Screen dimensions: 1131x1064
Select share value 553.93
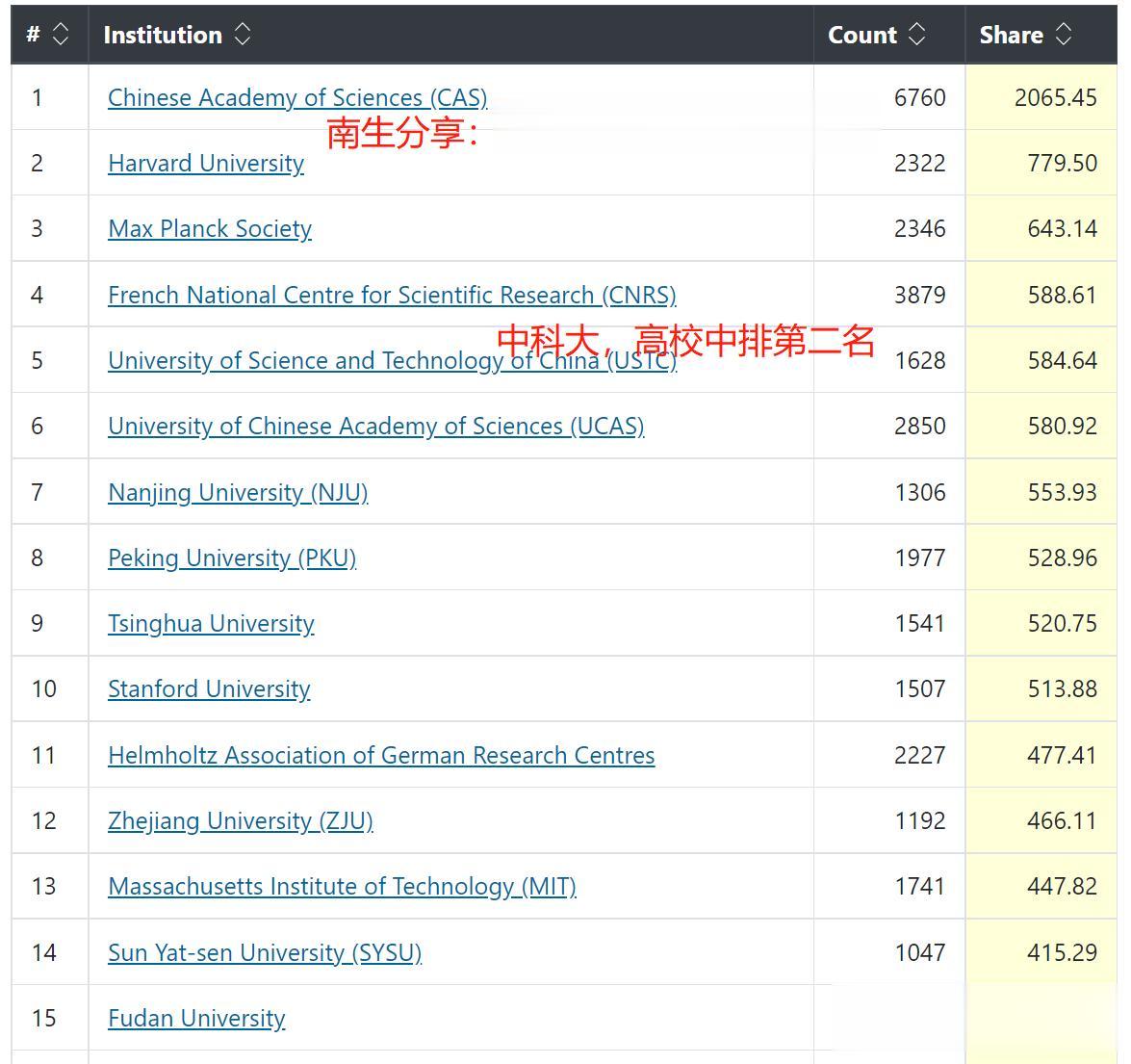pyautogui.click(x=1063, y=493)
